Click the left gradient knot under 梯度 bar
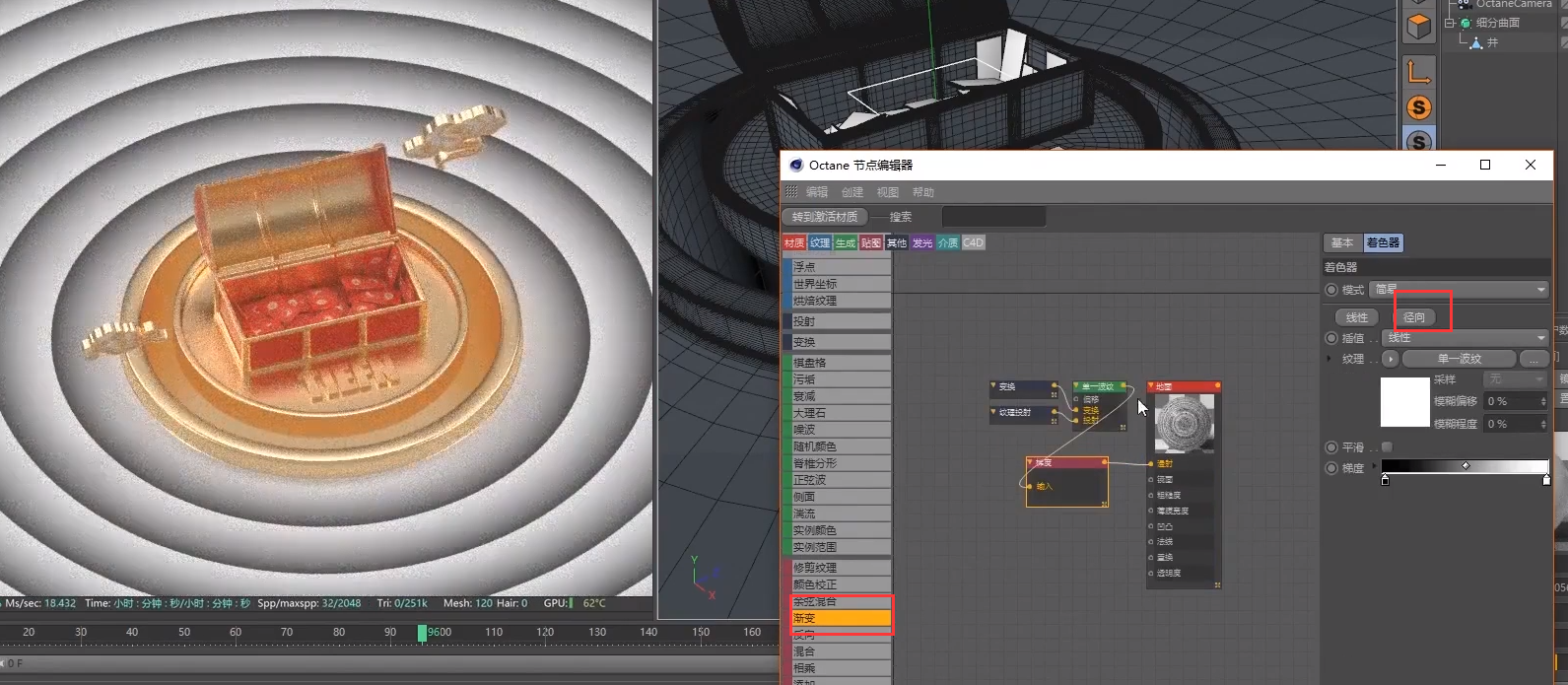The height and width of the screenshot is (685, 1568). 1386,480
